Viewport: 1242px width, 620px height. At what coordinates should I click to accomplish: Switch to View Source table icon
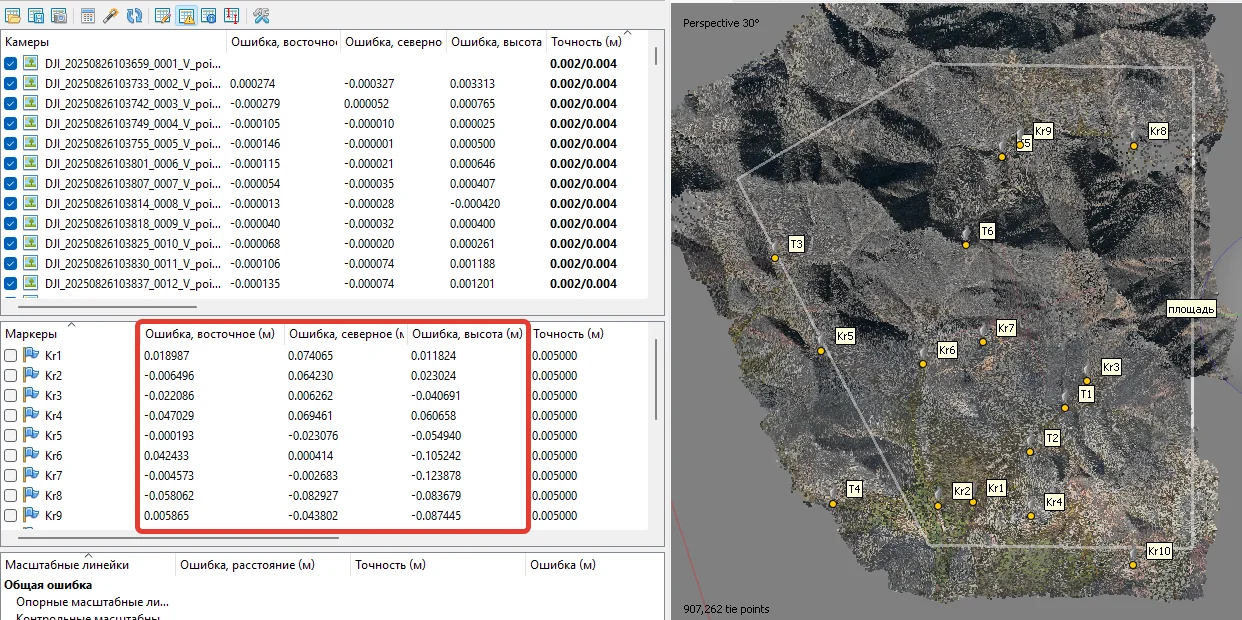click(163, 15)
